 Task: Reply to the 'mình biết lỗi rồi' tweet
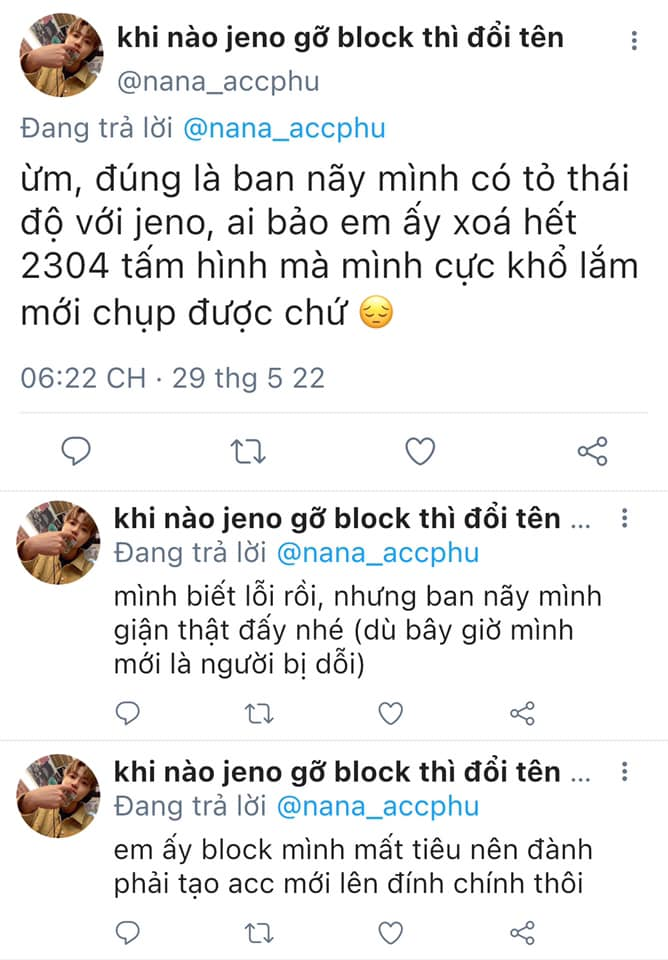(127, 713)
